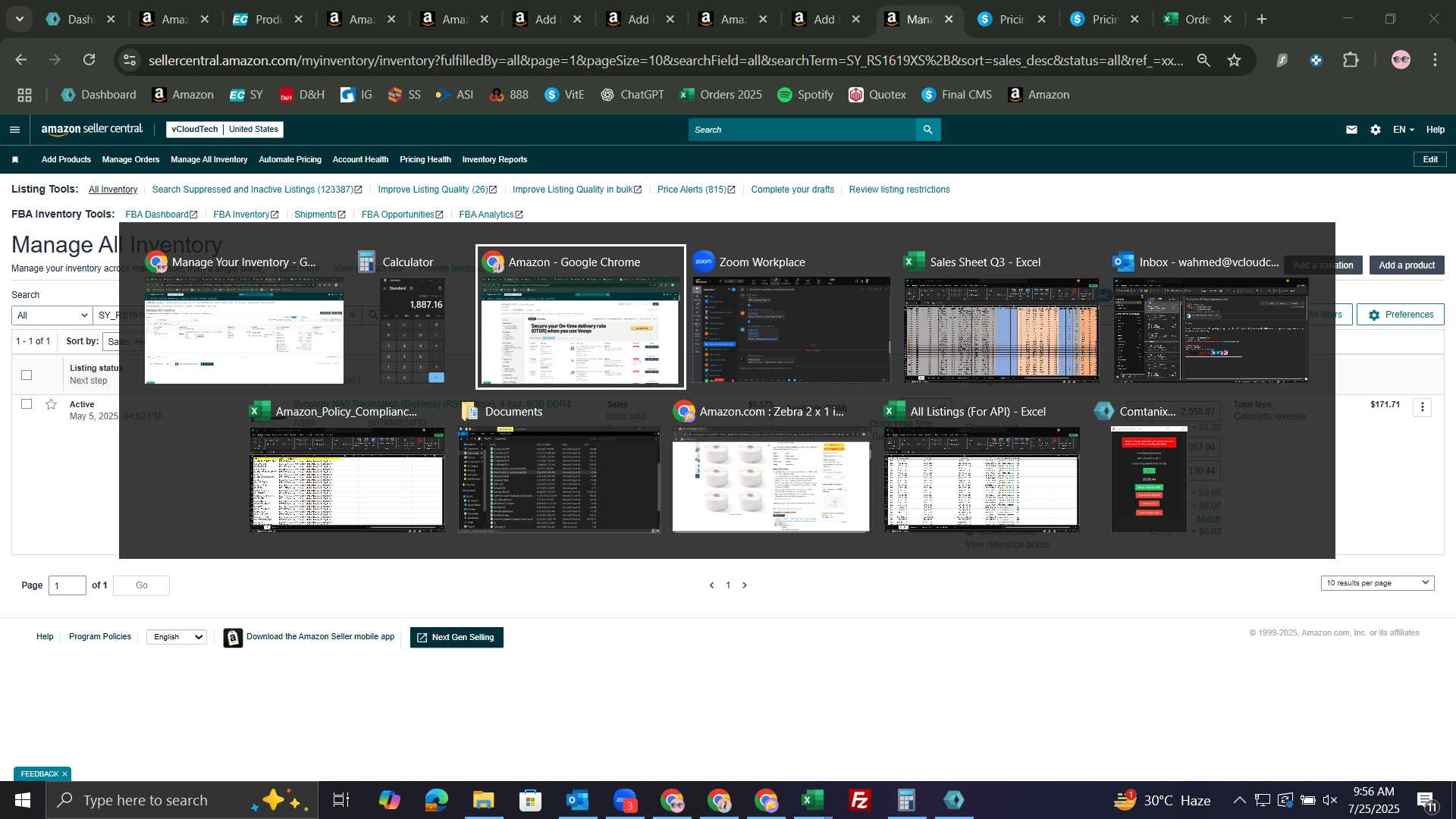Star the Active listing as favorite
Screen dimensions: 1456x819
click(51, 404)
